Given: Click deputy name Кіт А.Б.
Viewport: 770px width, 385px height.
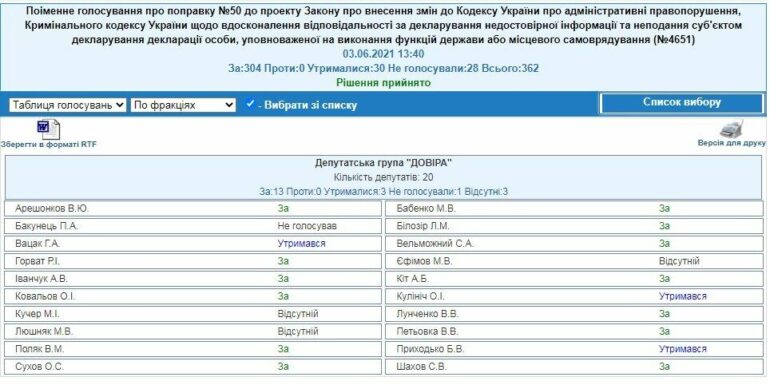Looking at the screenshot, I should click(x=412, y=279).
